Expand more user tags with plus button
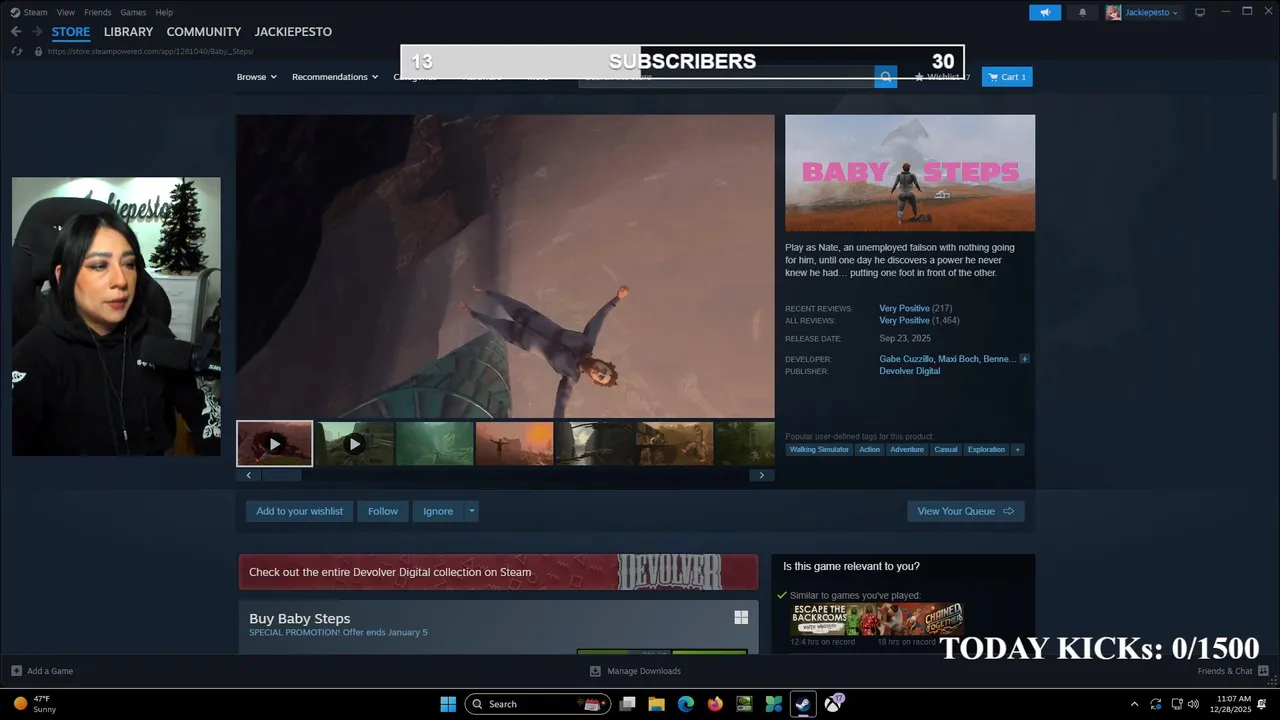1280x720 pixels. click(1018, 449)
